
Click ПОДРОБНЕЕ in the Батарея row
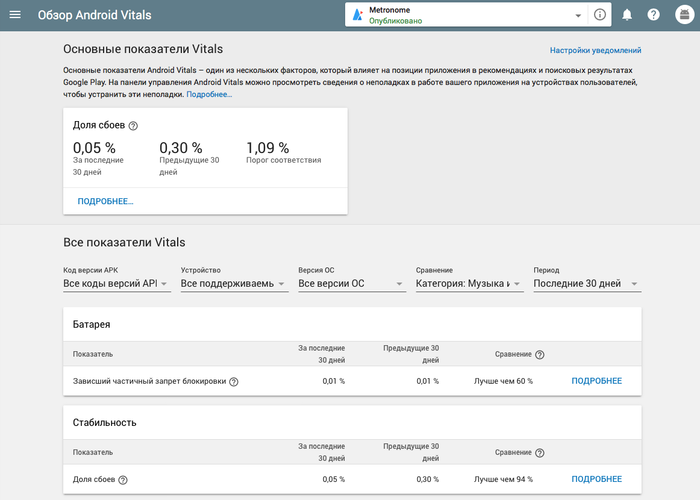point(596,381)
